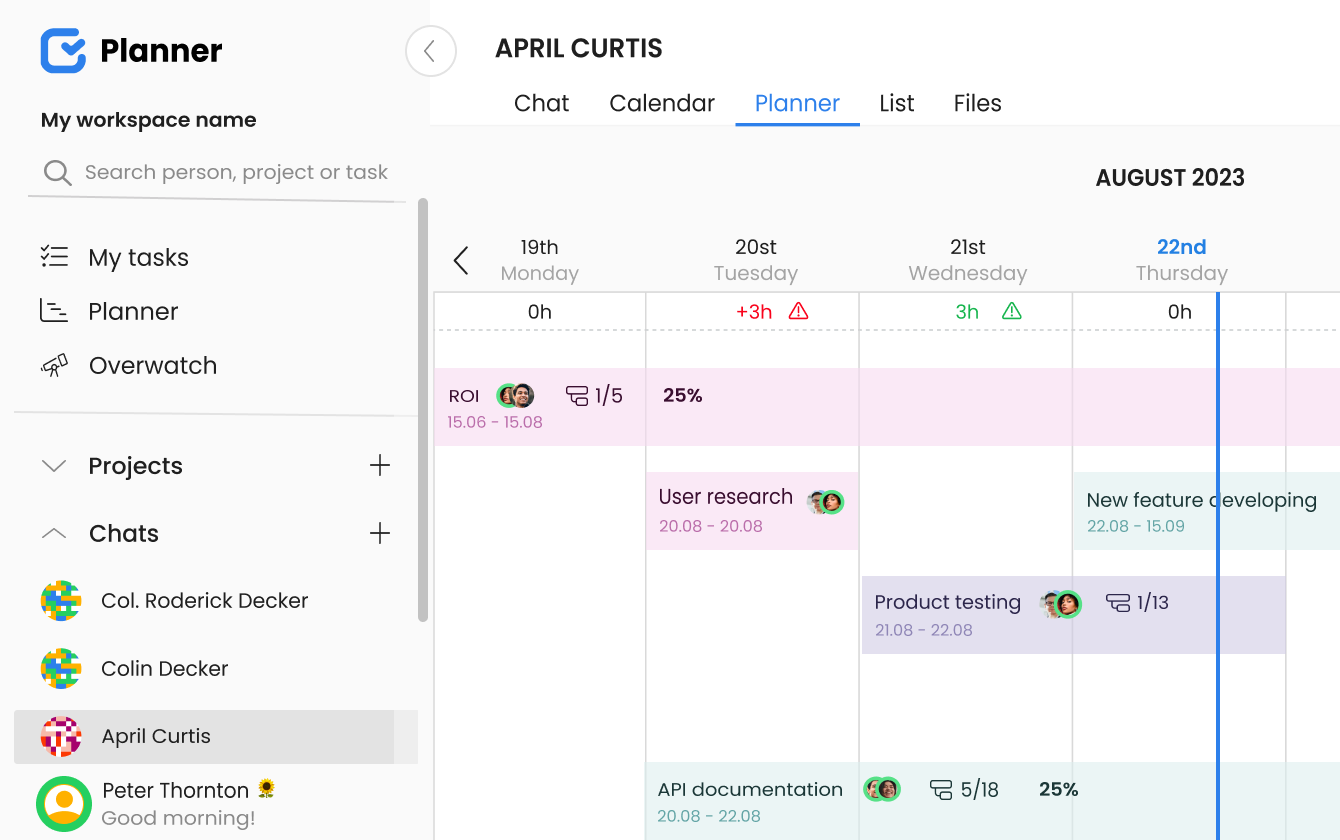Switch to the Files tab
Screen dimensions: 1340x840
coord(977,103)
